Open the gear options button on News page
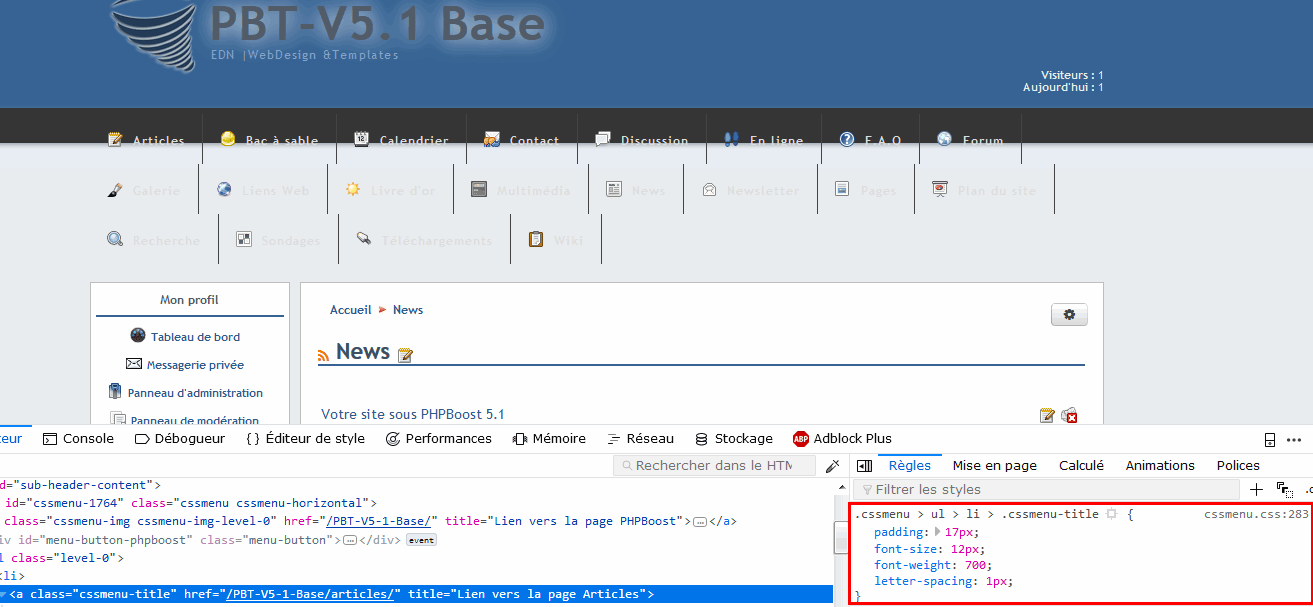 [x=1069, y=315]
